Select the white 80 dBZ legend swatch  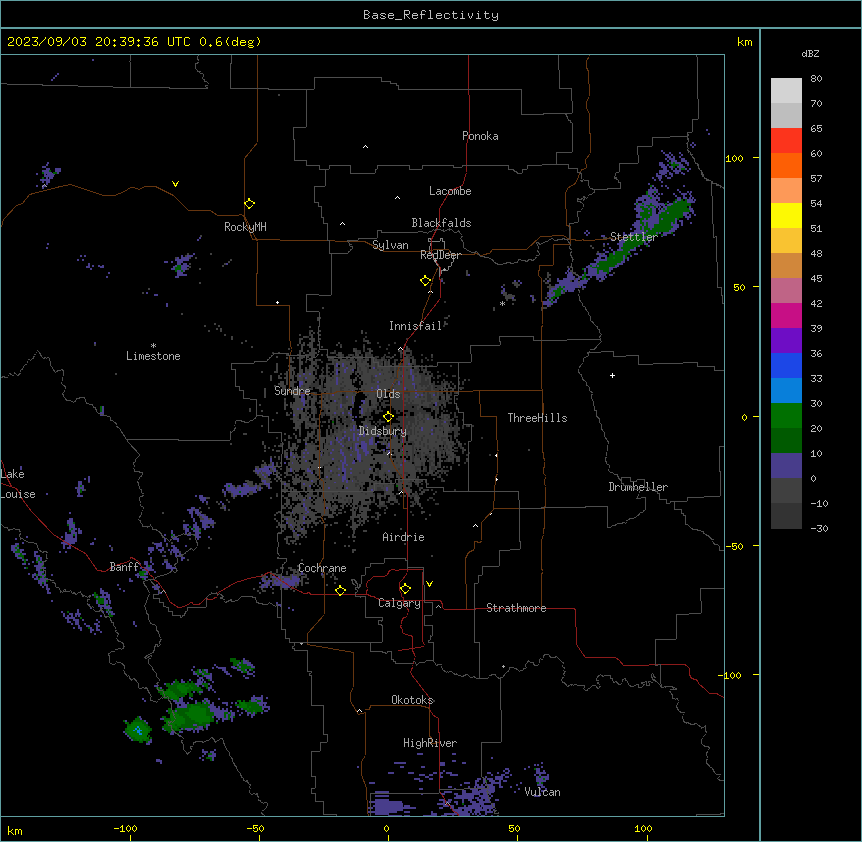(786, 91)
